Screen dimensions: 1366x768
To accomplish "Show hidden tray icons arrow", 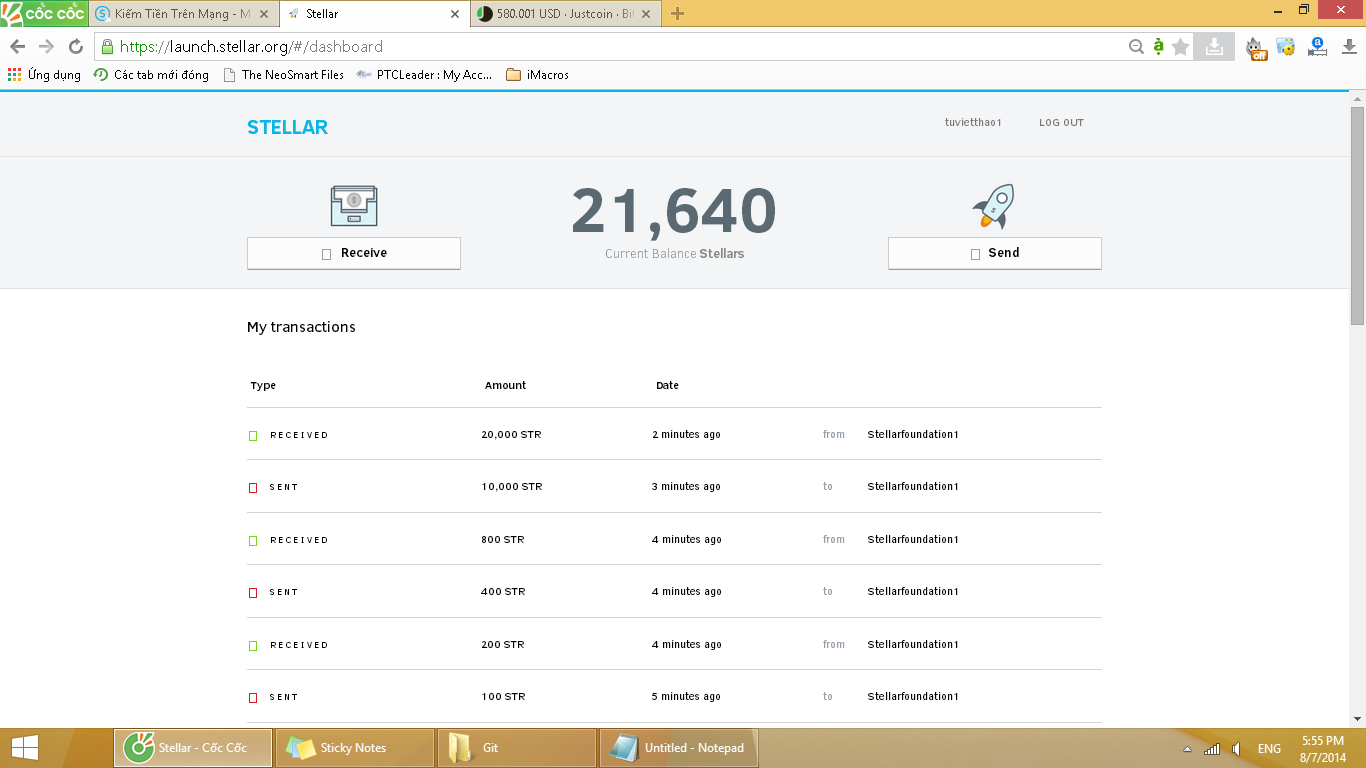I will click(x=1187, y=748).
